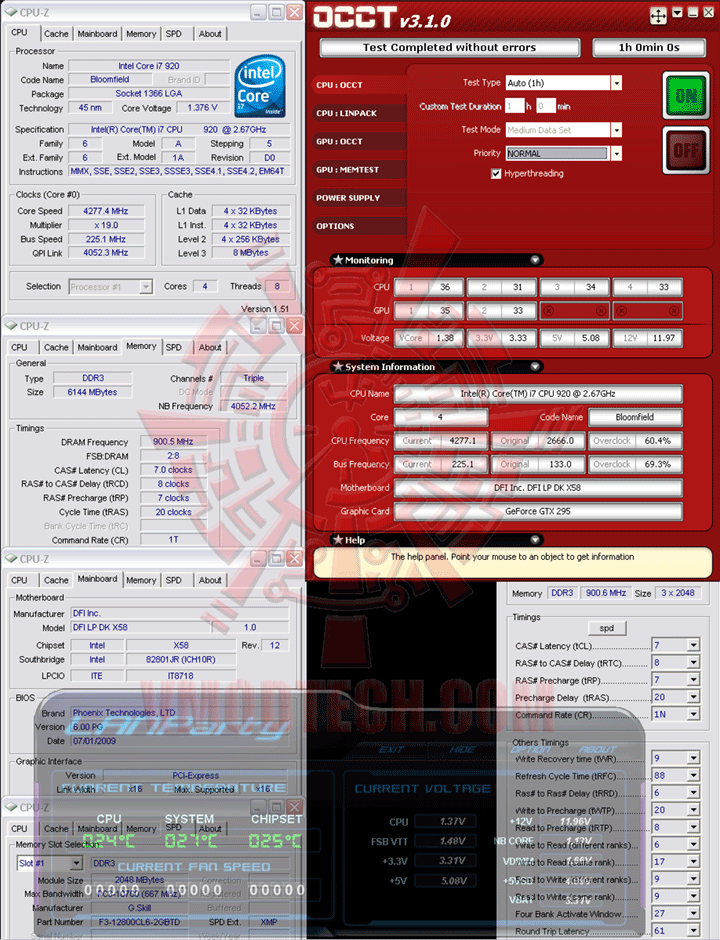
Task: Open the RAS# to CAS# Delay dropdown
Action: click(693, 662)
